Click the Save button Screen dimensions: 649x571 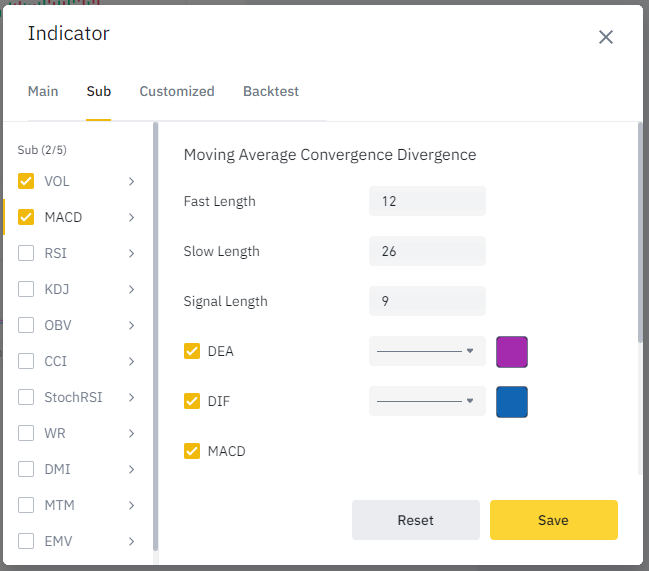click(x=554, y=520)
